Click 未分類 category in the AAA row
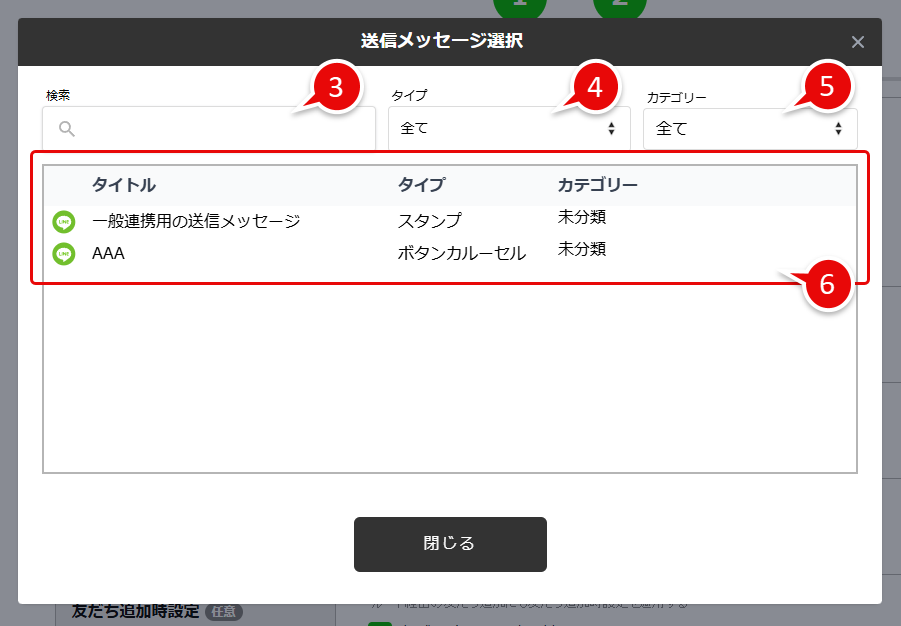901x626 pixels. 582,249
